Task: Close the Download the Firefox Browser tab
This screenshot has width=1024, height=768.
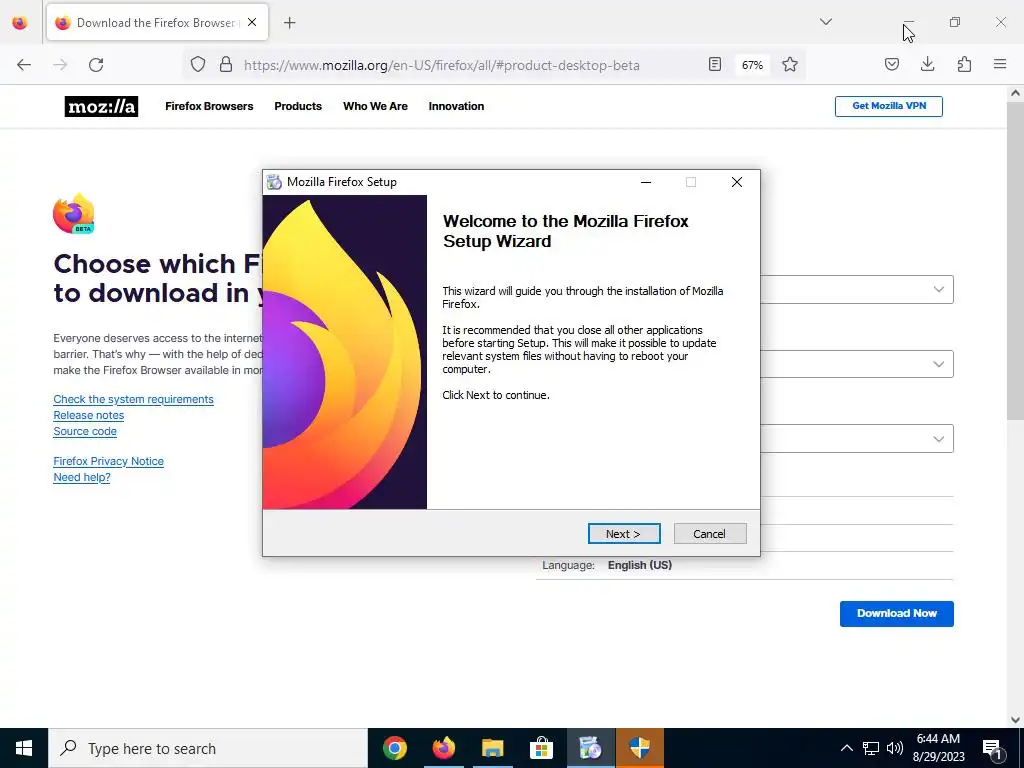Action: tap(252, 22)
